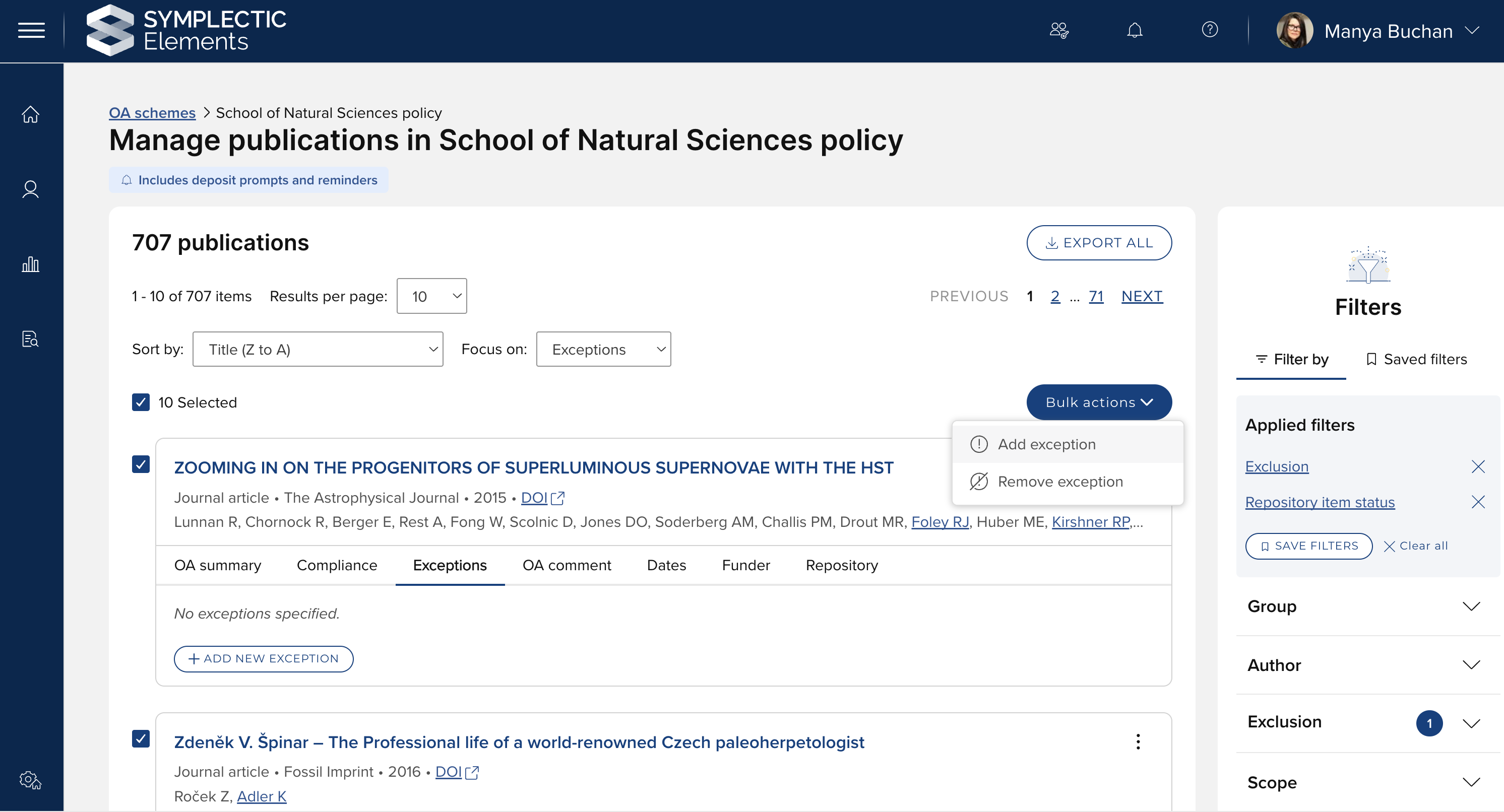Screen dimensions: 1504x812
Task: Open the Sort by Title dropdown
Action: (318, 350)
